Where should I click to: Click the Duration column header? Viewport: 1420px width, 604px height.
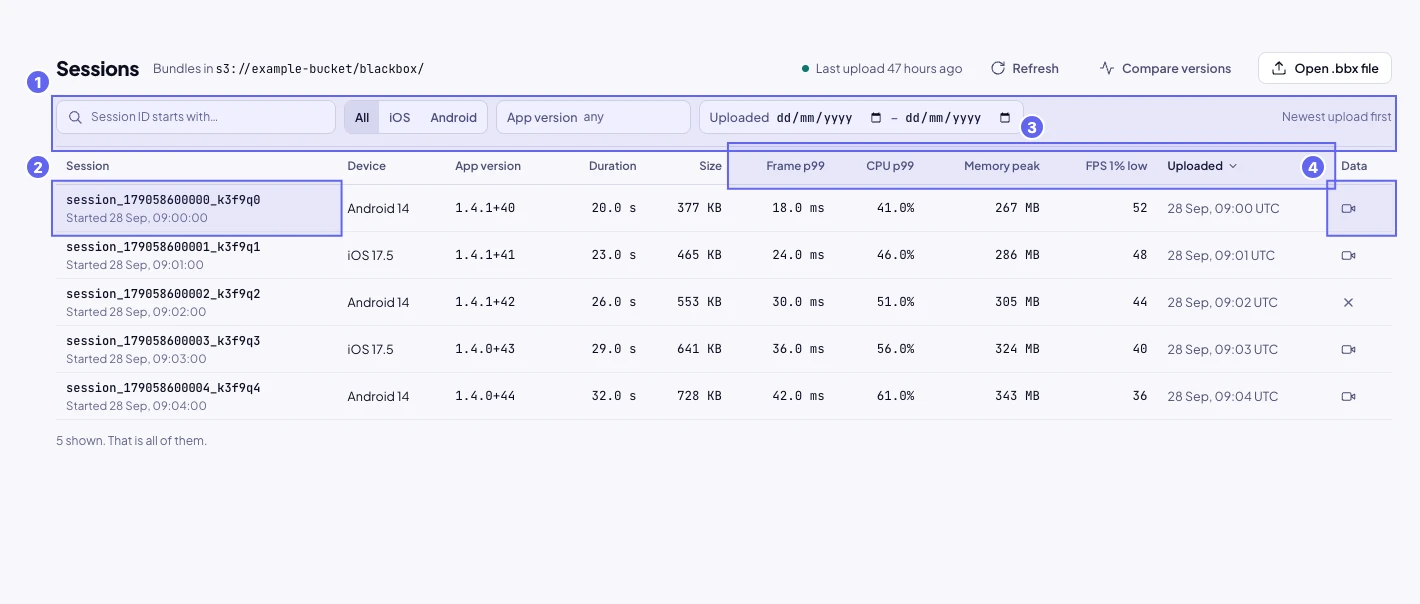[x=613, y=166]
